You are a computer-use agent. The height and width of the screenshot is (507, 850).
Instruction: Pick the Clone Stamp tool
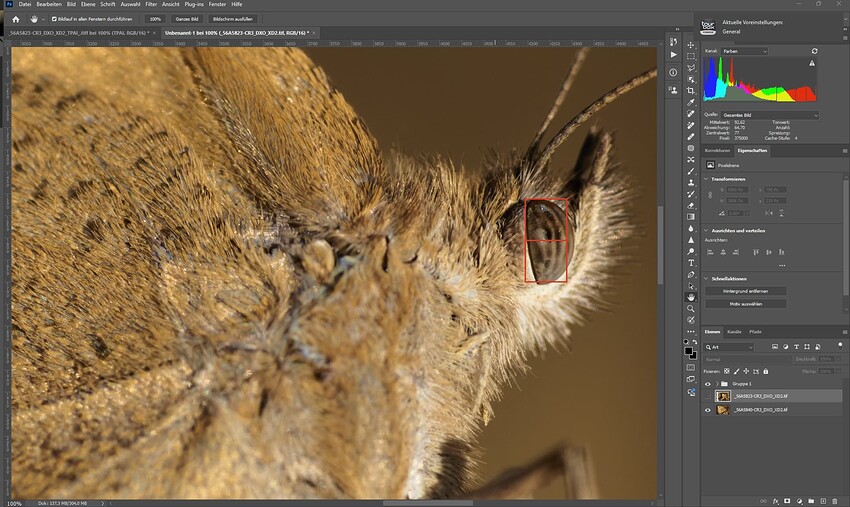coord(691,183)
